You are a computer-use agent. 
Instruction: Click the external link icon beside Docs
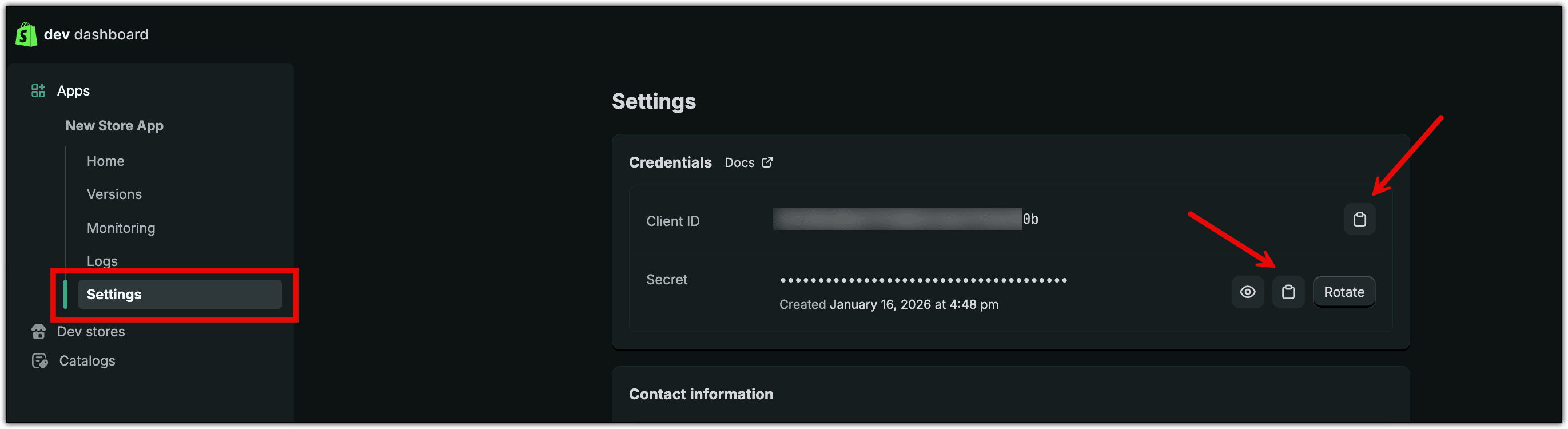coord(767,162)
